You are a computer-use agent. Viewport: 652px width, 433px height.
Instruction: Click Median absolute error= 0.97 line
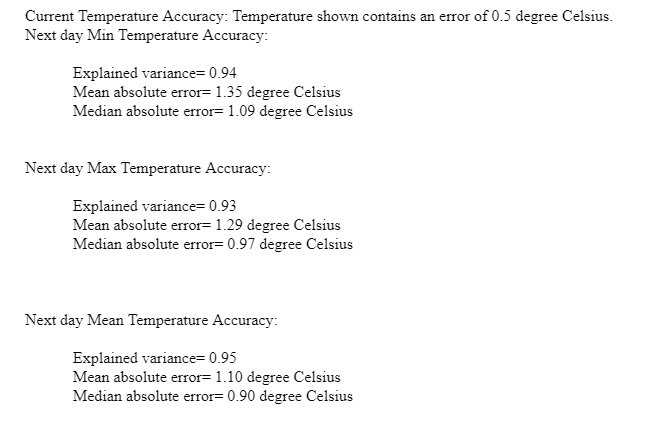(x=213, y=244)
